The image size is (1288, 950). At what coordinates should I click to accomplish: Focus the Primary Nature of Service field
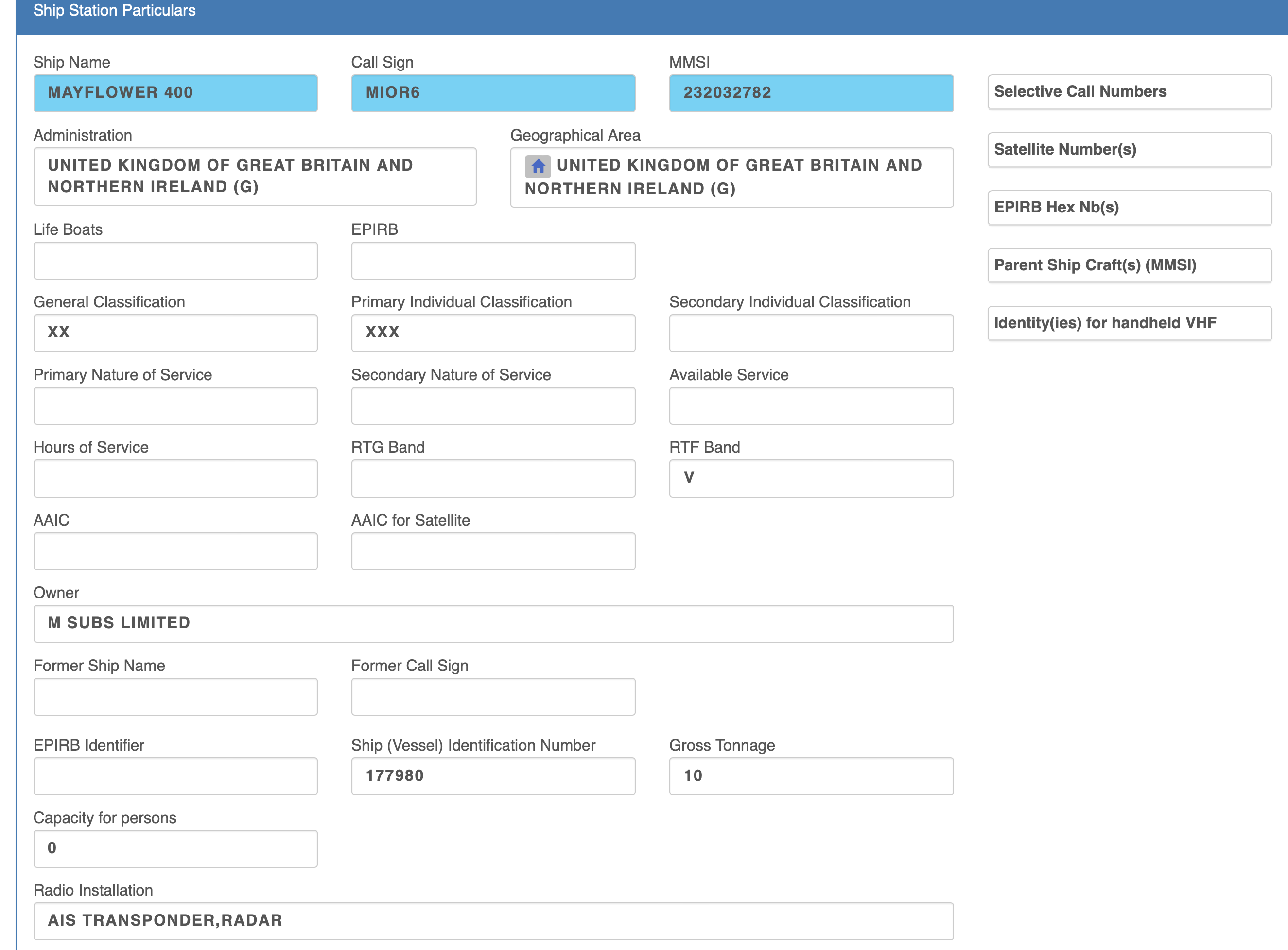pos(175,405)
